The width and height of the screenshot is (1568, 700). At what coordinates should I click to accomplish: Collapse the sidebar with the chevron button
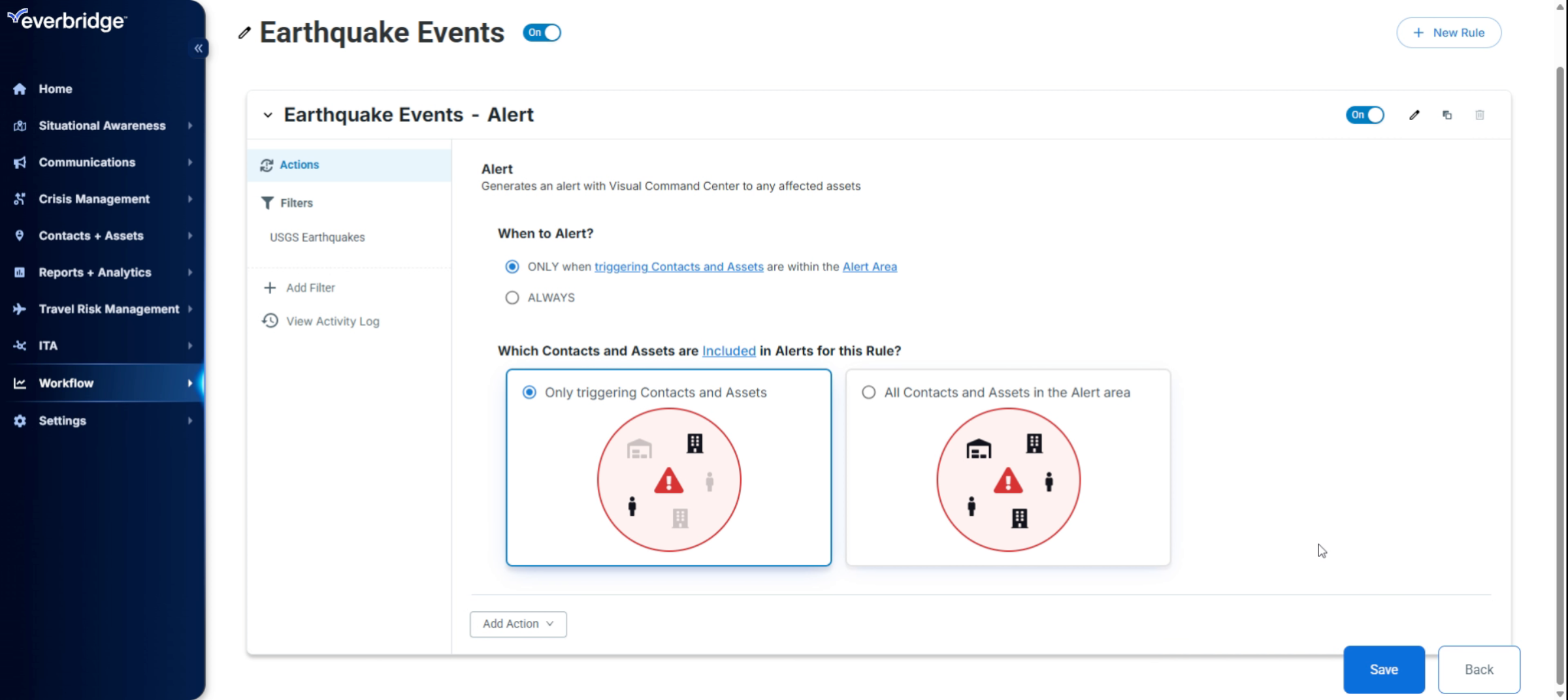coord(199,48)
